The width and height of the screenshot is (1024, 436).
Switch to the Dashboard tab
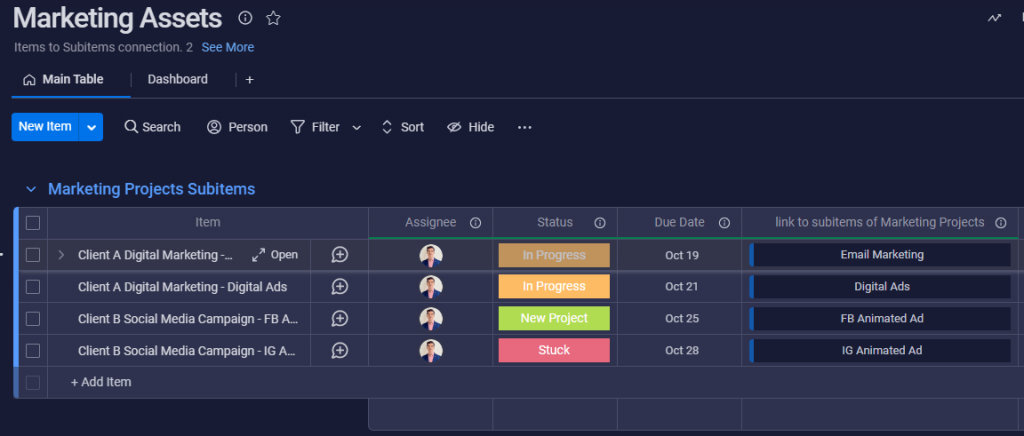[x=178, y=80]
